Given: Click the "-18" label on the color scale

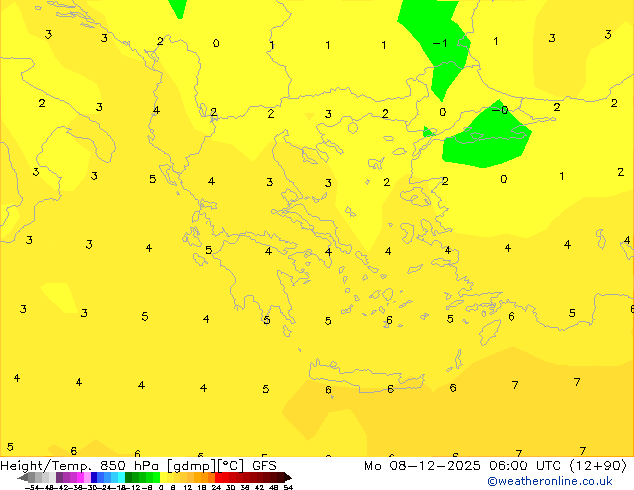Looking at the screenshot, I should tap(120, 488).
